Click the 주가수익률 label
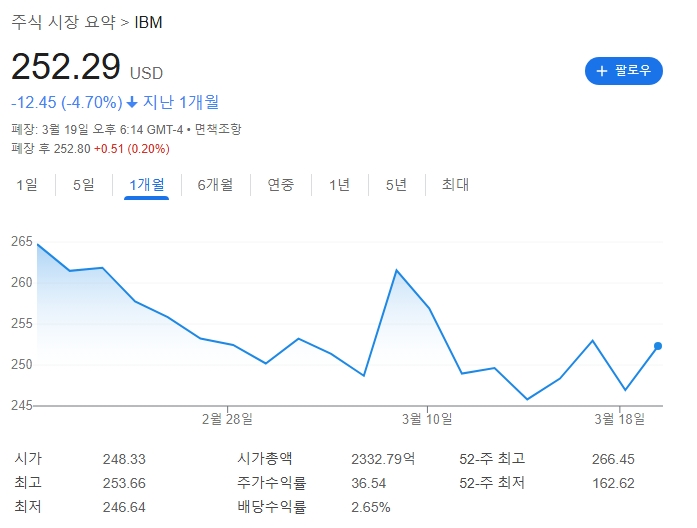Viewport: 697px width, 528px height. [x=272, y=483]
